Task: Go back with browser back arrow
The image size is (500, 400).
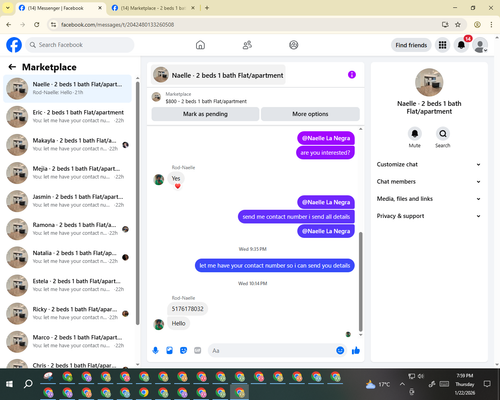Action: (x=9, y=24)
